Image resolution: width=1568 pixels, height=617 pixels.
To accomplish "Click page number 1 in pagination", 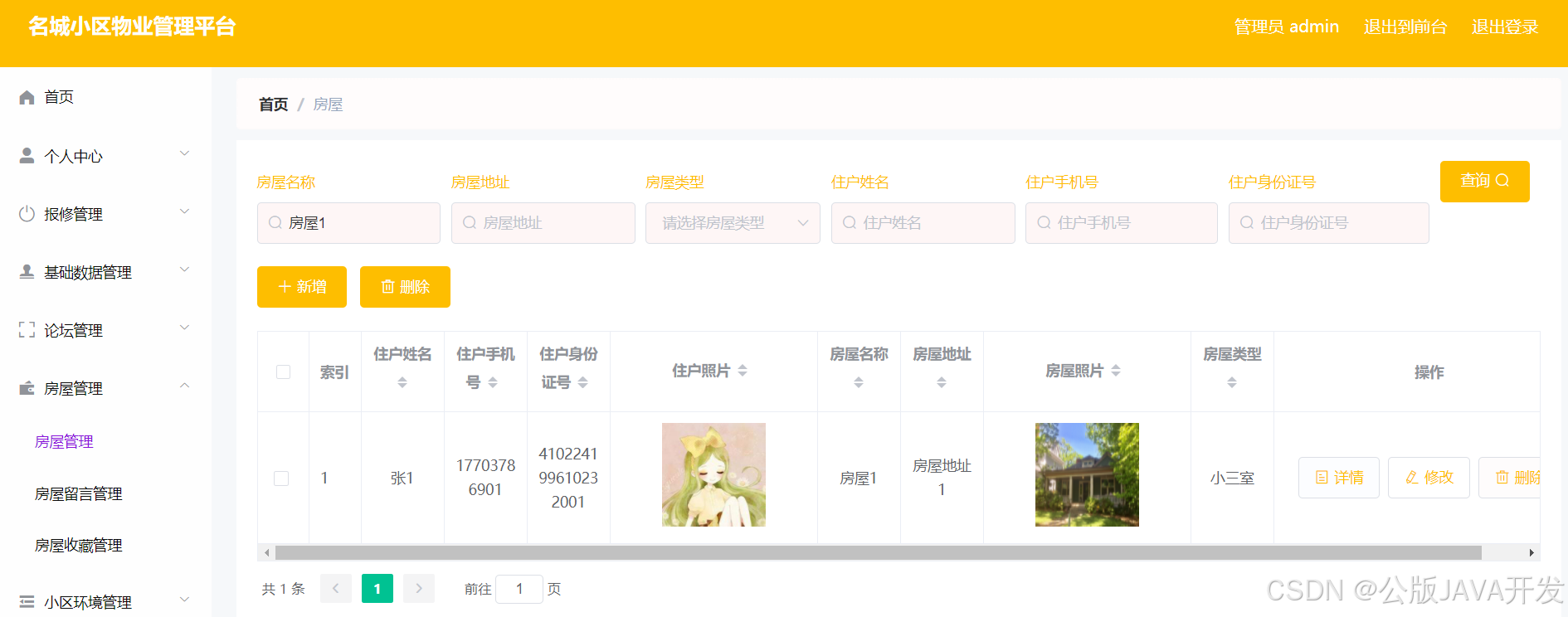I will tap(377, 588).
